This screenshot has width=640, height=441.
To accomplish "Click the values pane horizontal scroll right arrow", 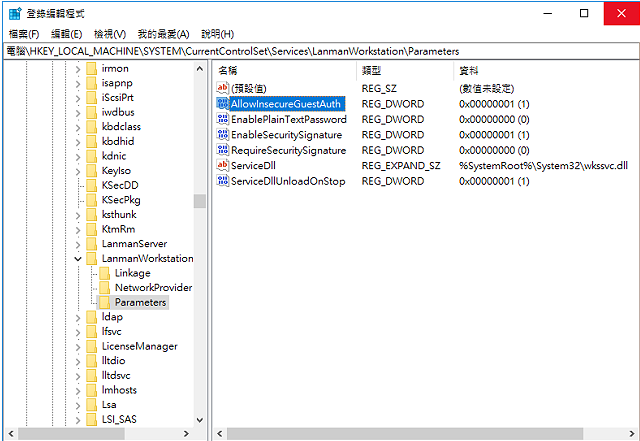I will coord(632,433).
